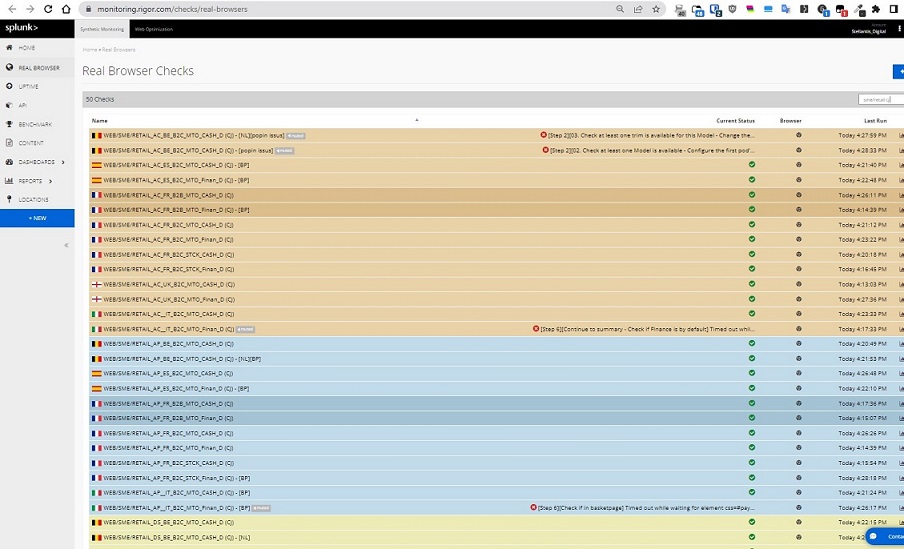Switch to the Web Optimization tab
904x549 pixels.
154,29
